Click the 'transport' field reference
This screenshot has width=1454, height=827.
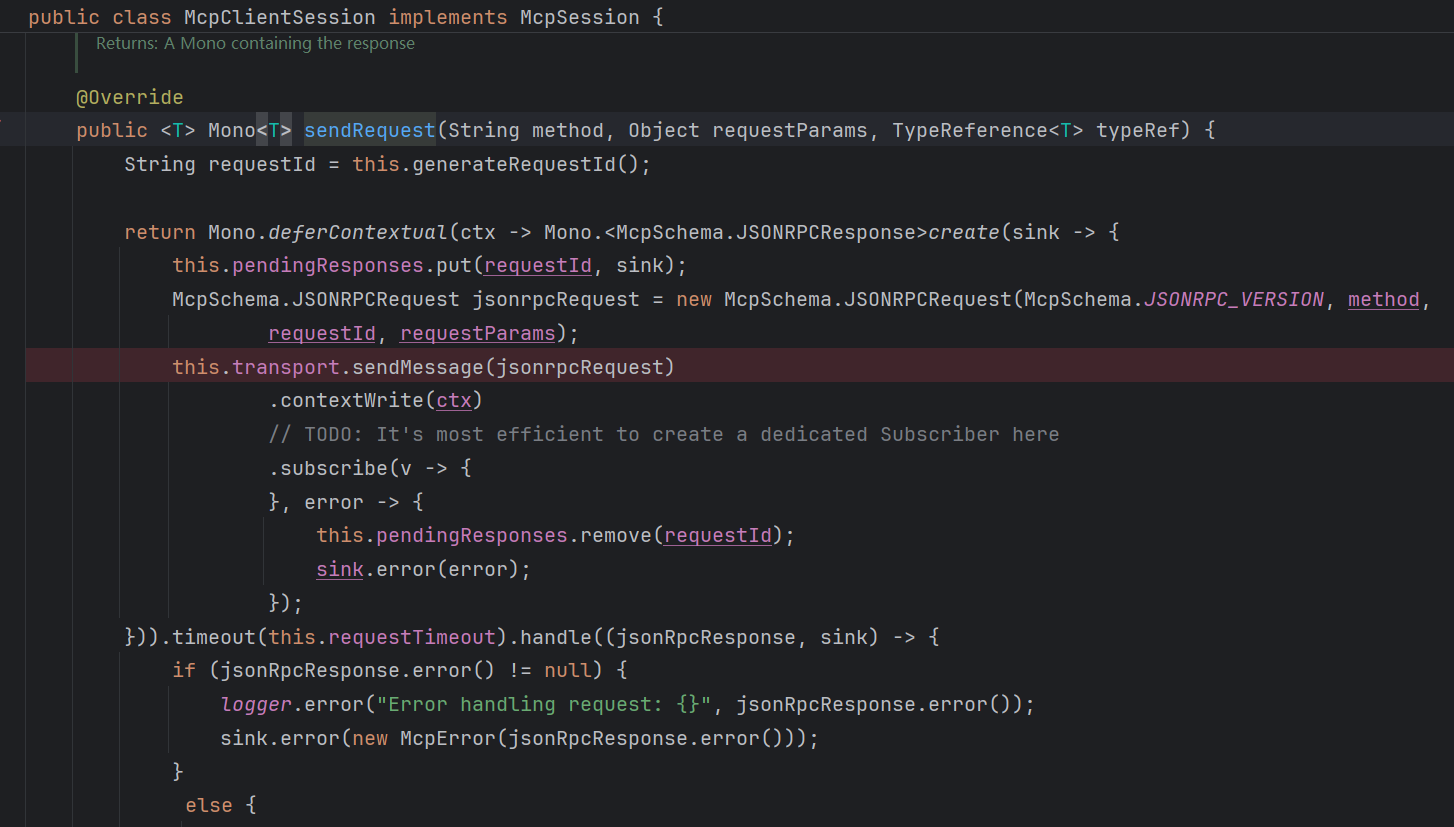pyautogui.click(x=286, y=367)
